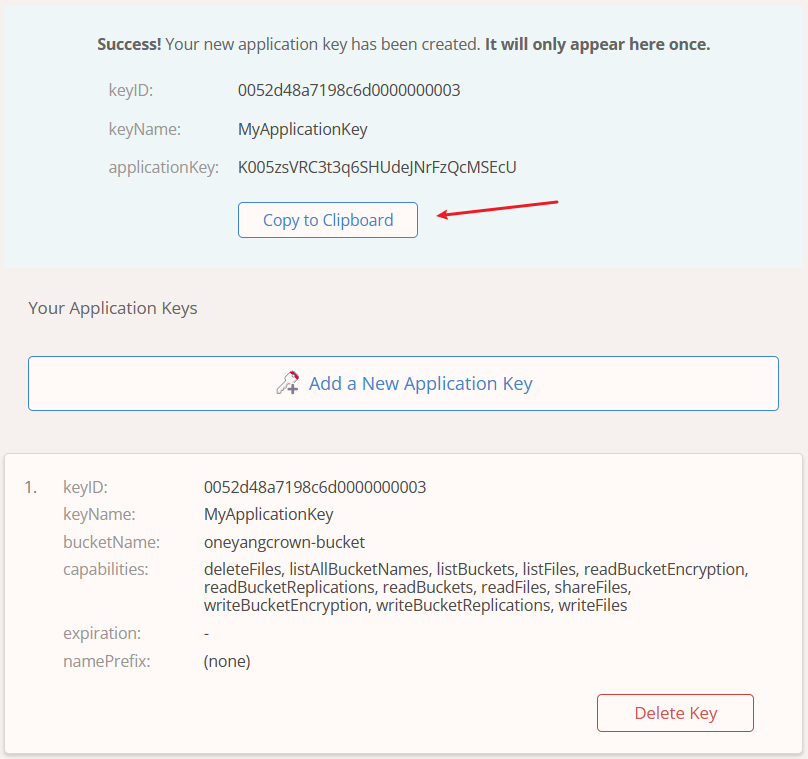This screenshot has width=808, height=759.
Task: Click the 'It will only appear here once' warning
Action: click(597, 45)
